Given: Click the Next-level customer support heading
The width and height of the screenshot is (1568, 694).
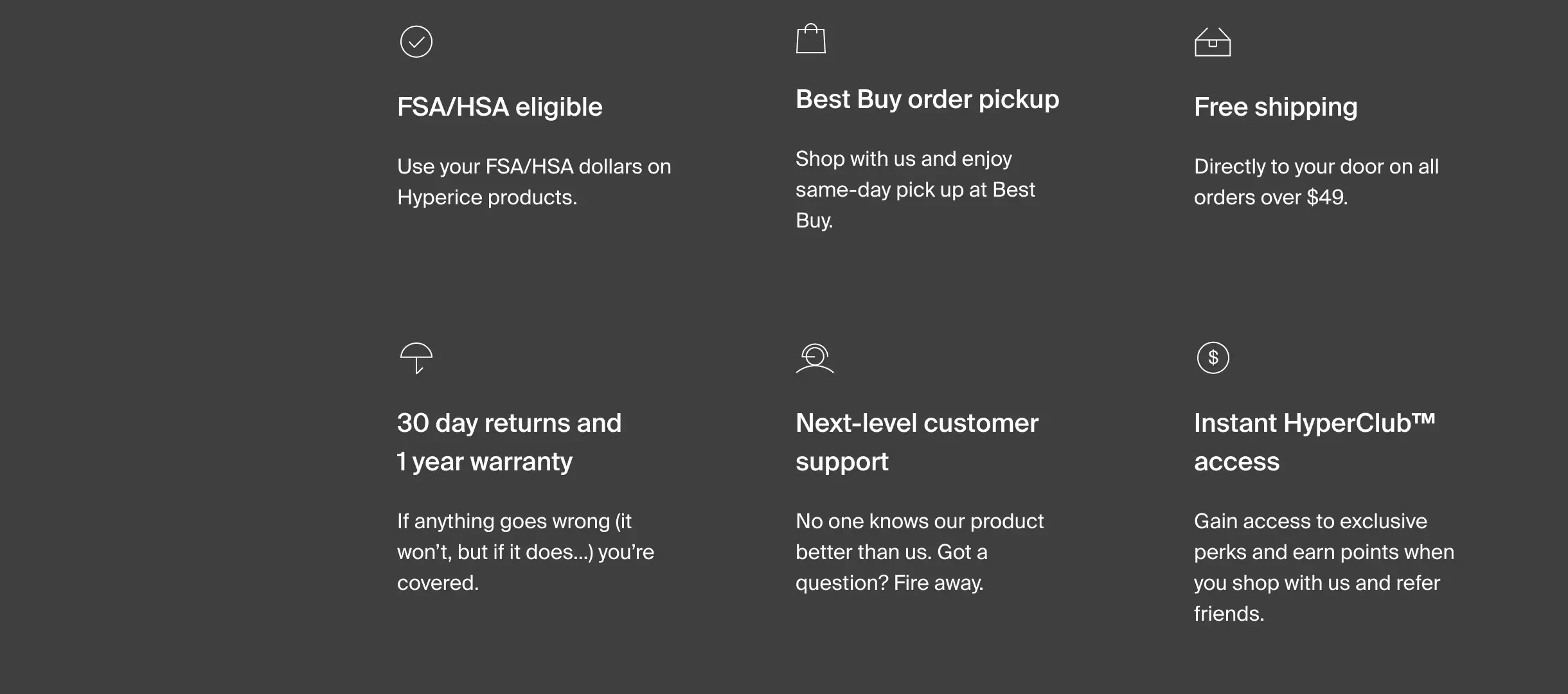Looking at the screenshot, I should tap(916, 442).
